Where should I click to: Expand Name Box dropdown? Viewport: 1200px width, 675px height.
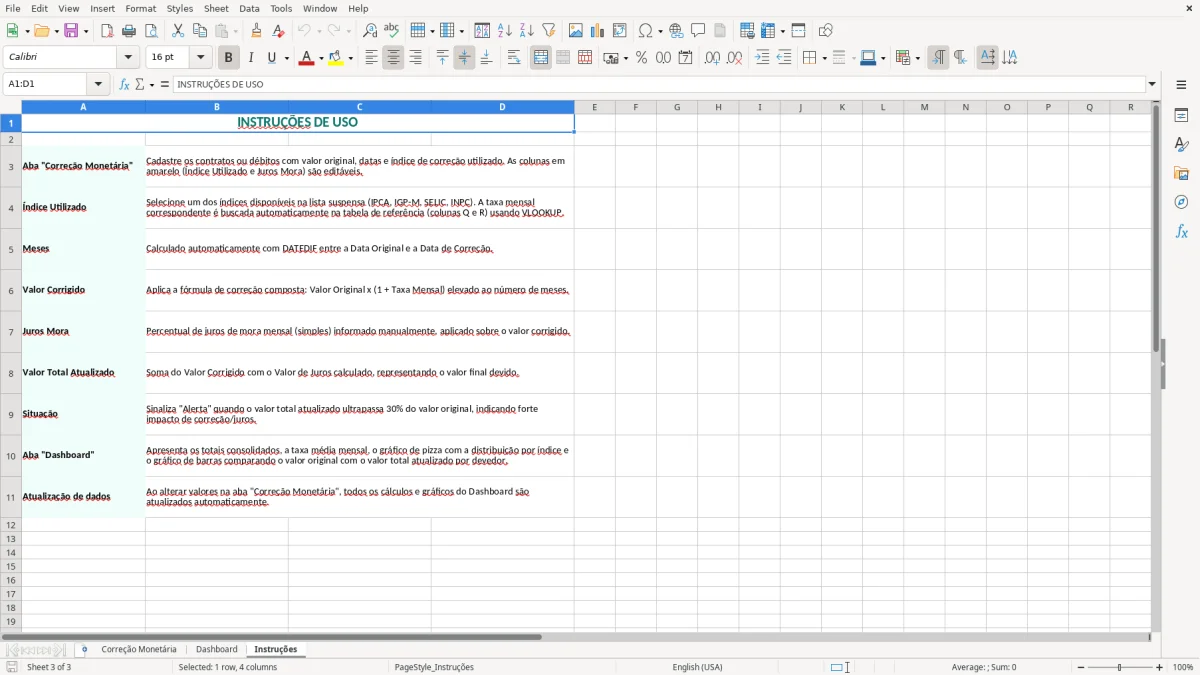pyautogui.click(x=98, y=85)
